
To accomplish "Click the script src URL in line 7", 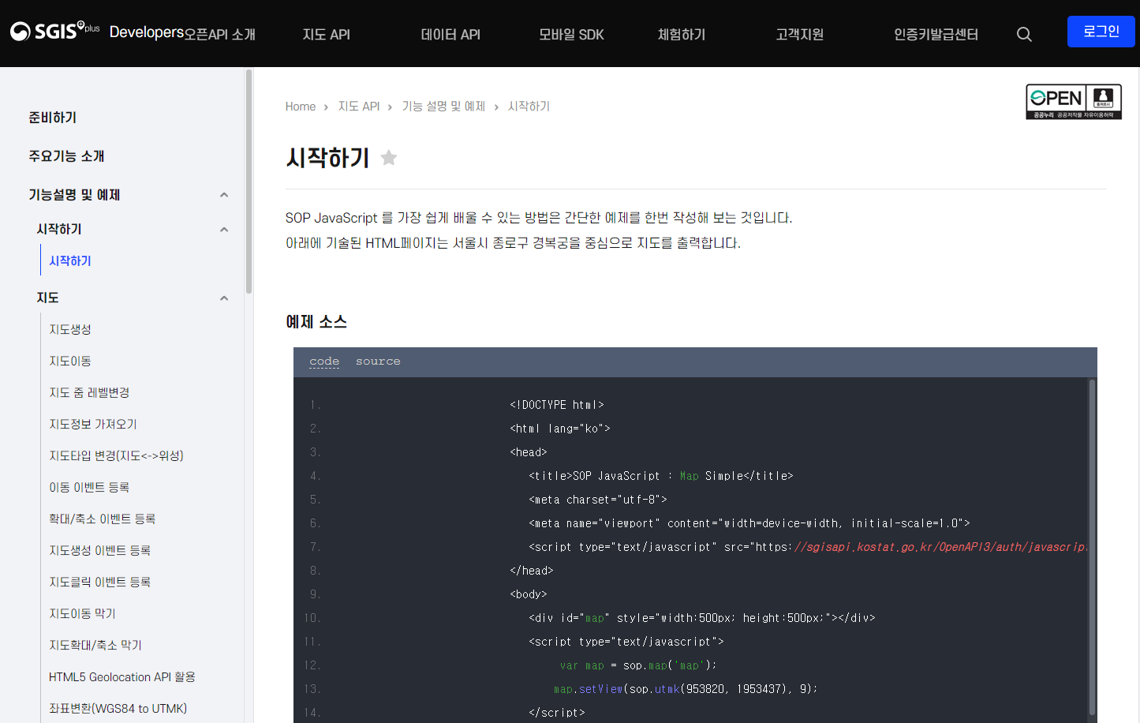I will click(x=940, y=547).
